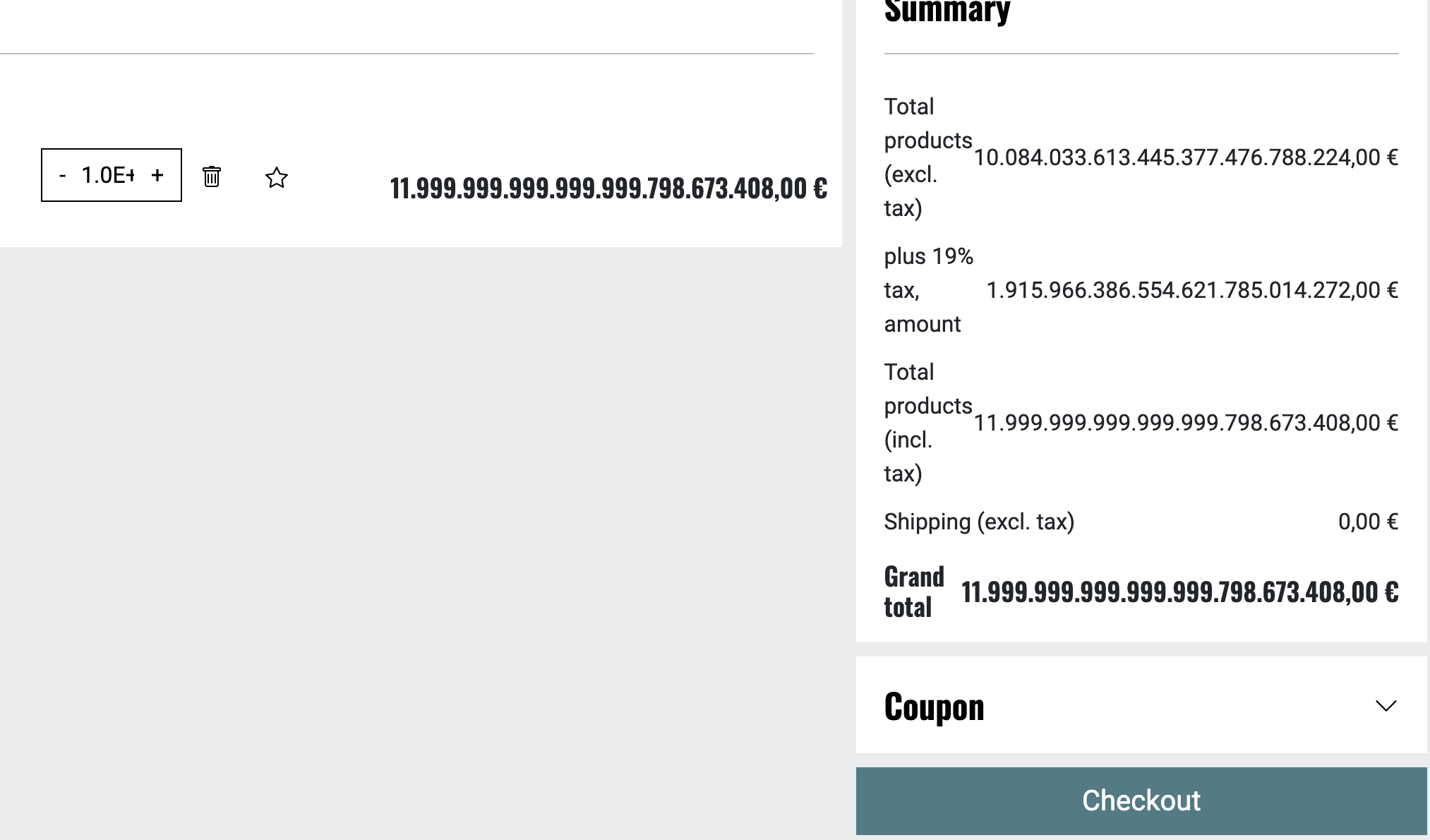Viewport: 1430px width, 840px height.
Task: Add item to wishlist with star icon
Action: (x=277, y=177)
